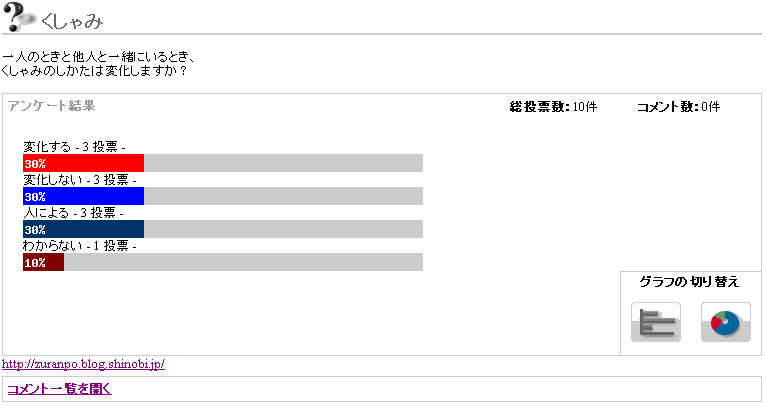The width and height of the screenshot is (766, 406).
Task: Switch to the horizontal bar graph view
Action: pyautogui.click(x=656, y=322)
